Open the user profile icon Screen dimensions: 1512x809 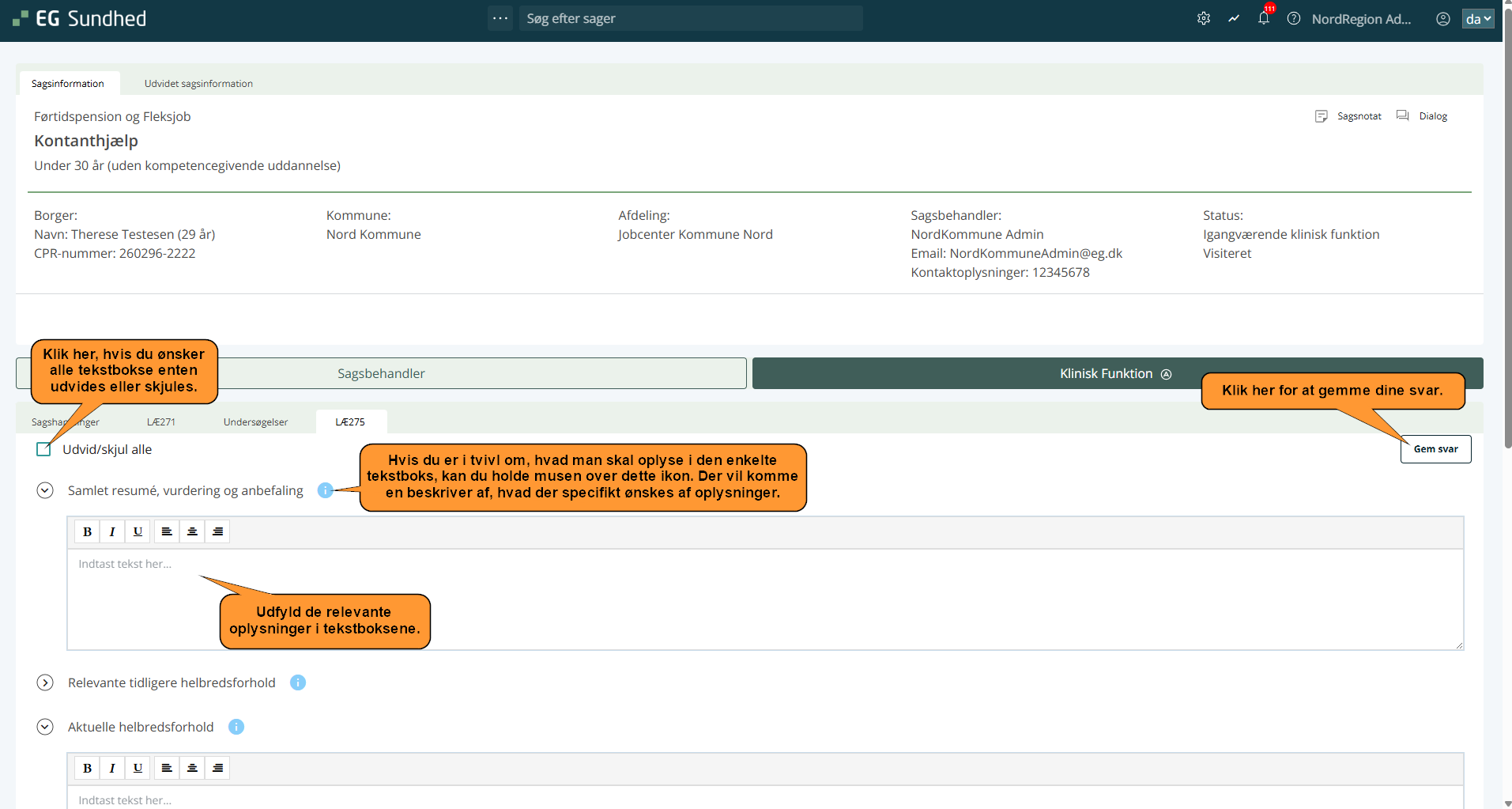click(x=1442, y=19)
